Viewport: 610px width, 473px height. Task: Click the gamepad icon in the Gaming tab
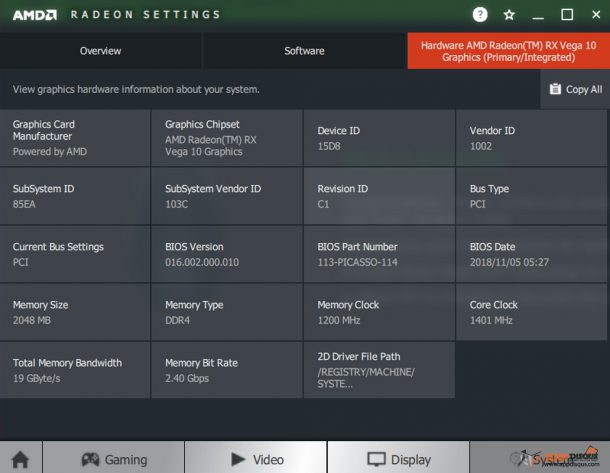point(90,459)
